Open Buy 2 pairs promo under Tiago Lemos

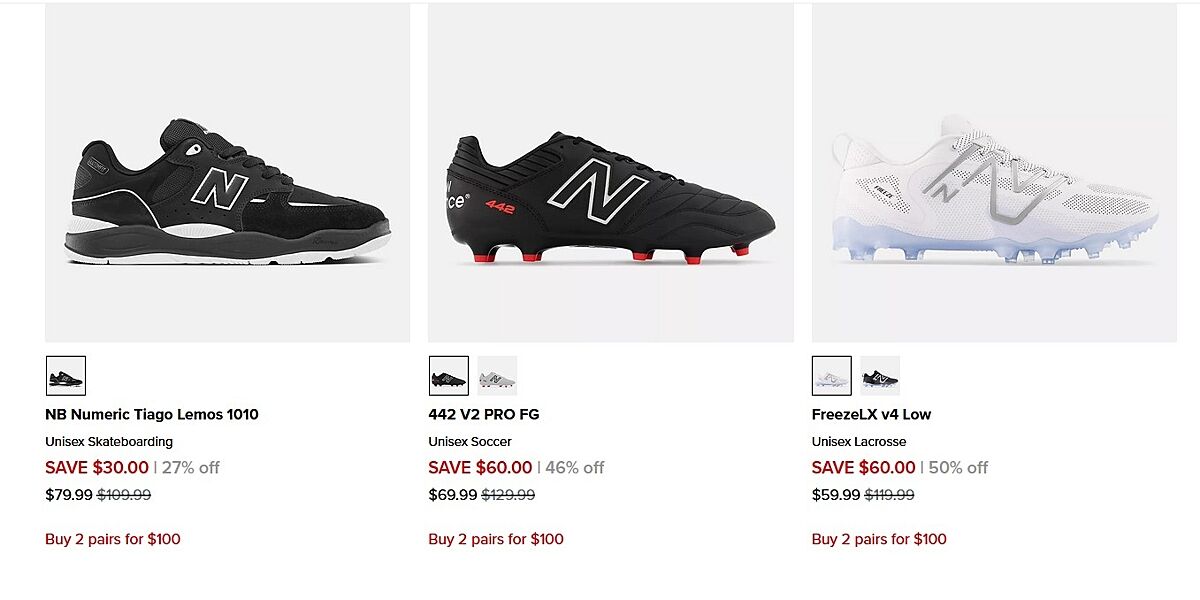(113, 539)
